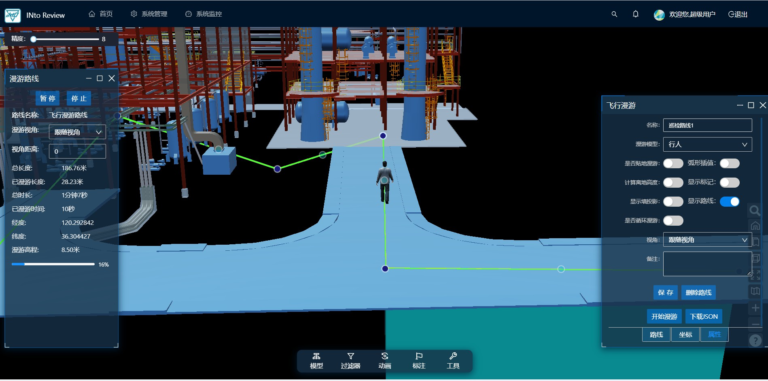Viewport: 768px width, 381px height.
Task: Maximize the 漫游路线 panel
Action: tap(100, 78)
